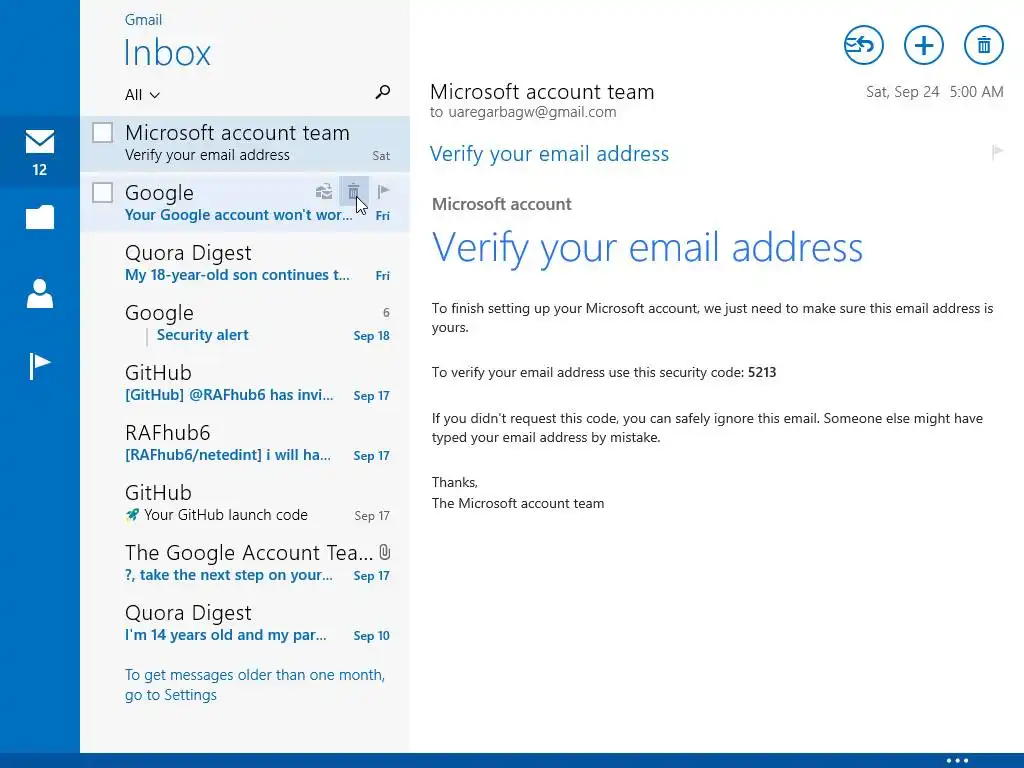Viewport: 1024px width, 768px height.
Task: Click recipient uaregarbagw@gmail.com address
Action: pyautogui.click(x=532, y=112)
